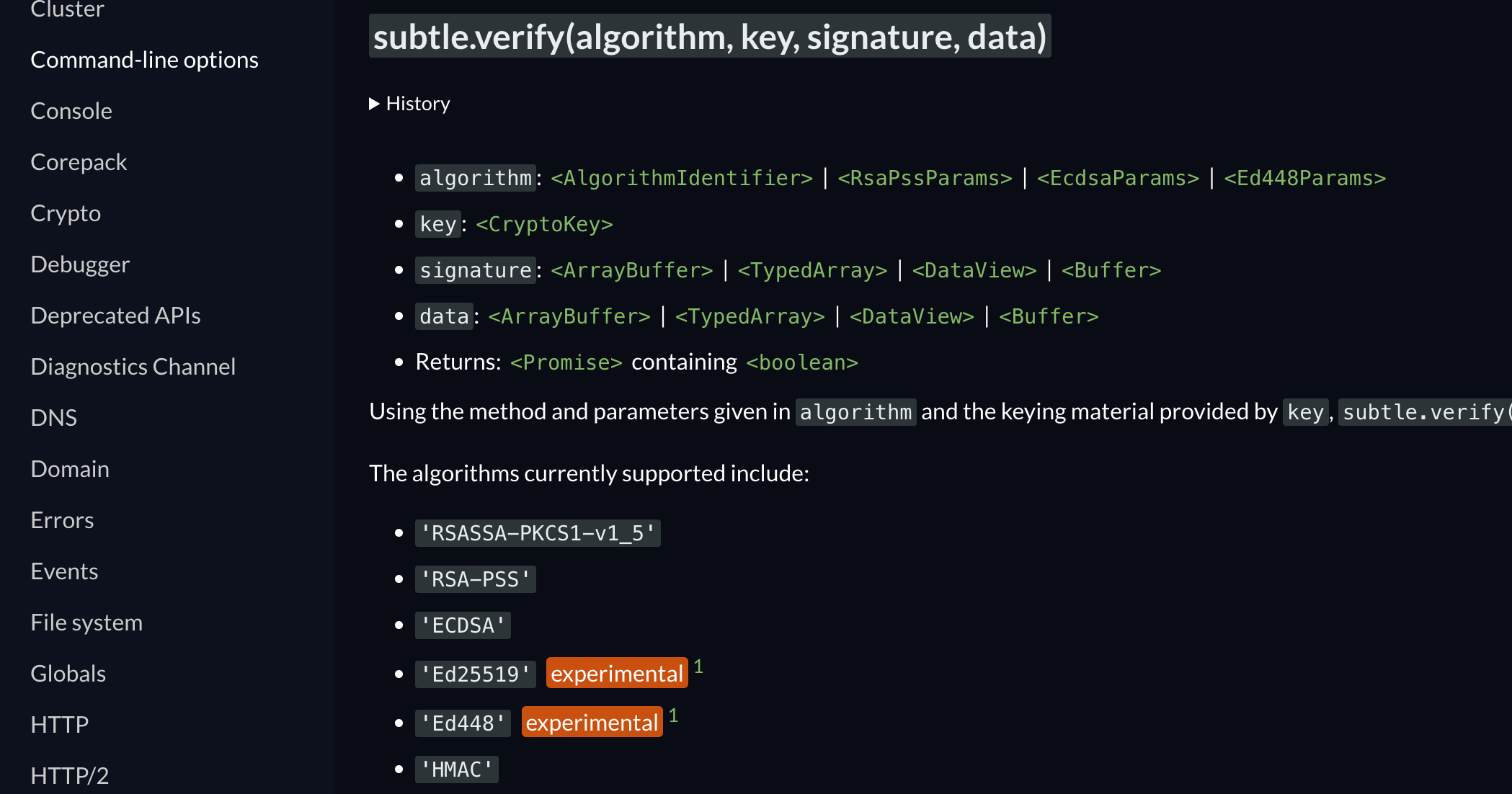This screenshot has width=1512, height=794.
Task: Follow the CryptoKey type link
Action: 544,224
